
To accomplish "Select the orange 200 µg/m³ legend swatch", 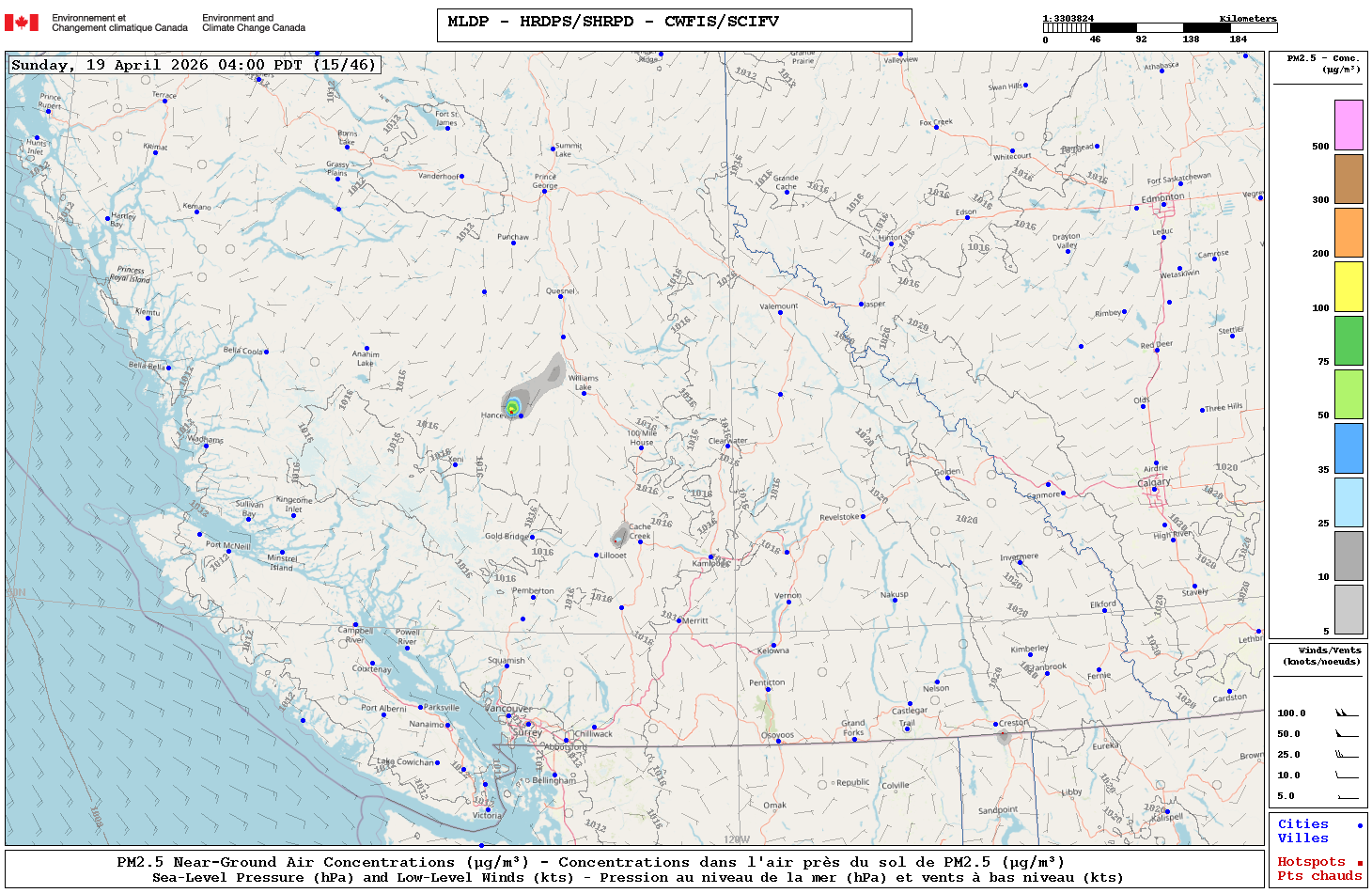I will [x=1349, y=232].
